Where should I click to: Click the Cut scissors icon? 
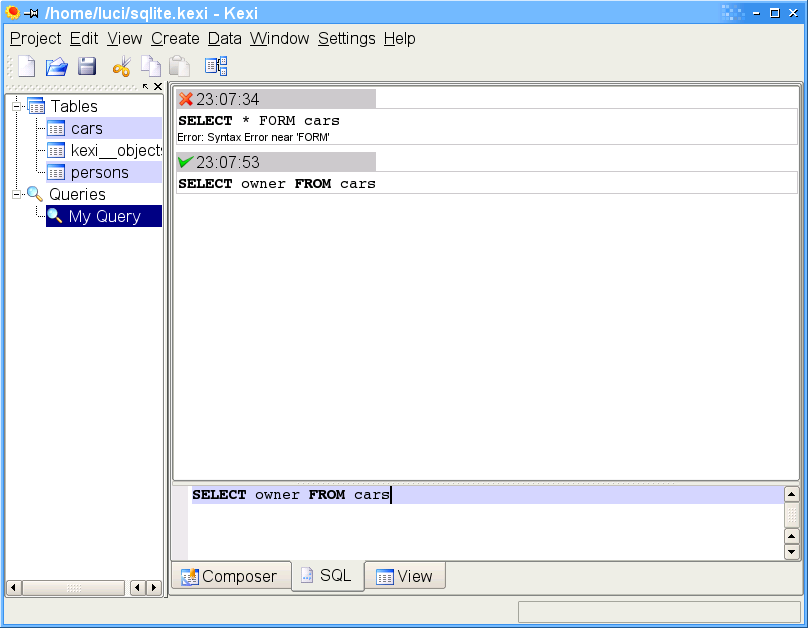122,67
